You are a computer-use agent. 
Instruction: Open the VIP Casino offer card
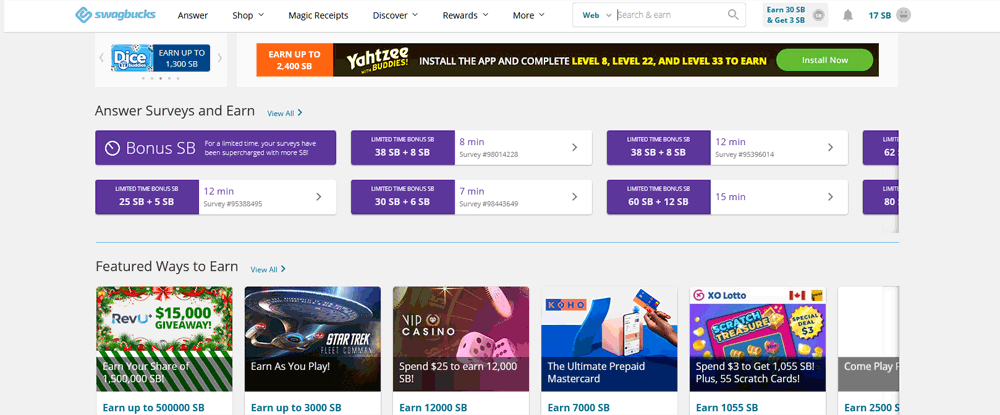460,339
